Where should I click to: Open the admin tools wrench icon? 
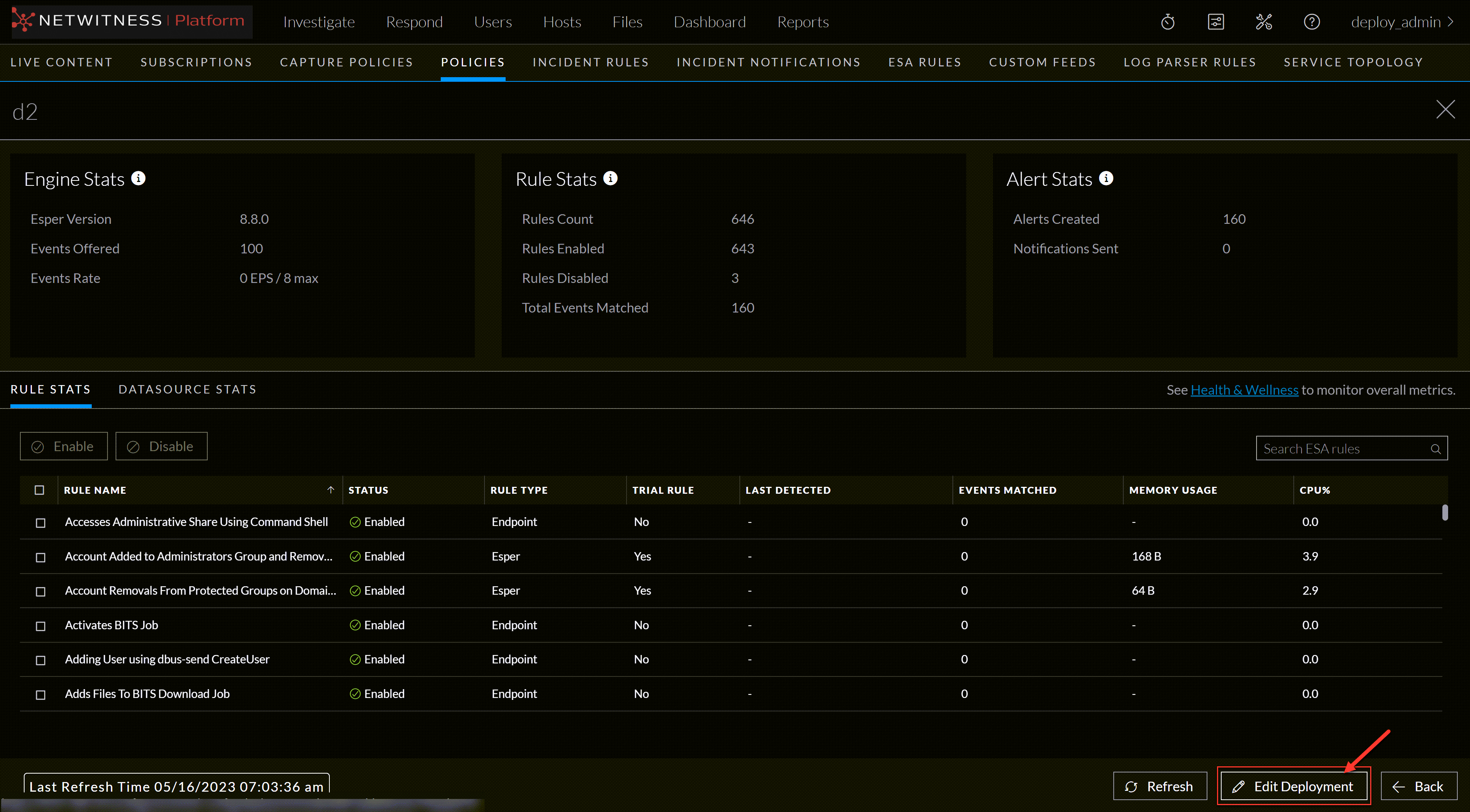[1264, 21]
